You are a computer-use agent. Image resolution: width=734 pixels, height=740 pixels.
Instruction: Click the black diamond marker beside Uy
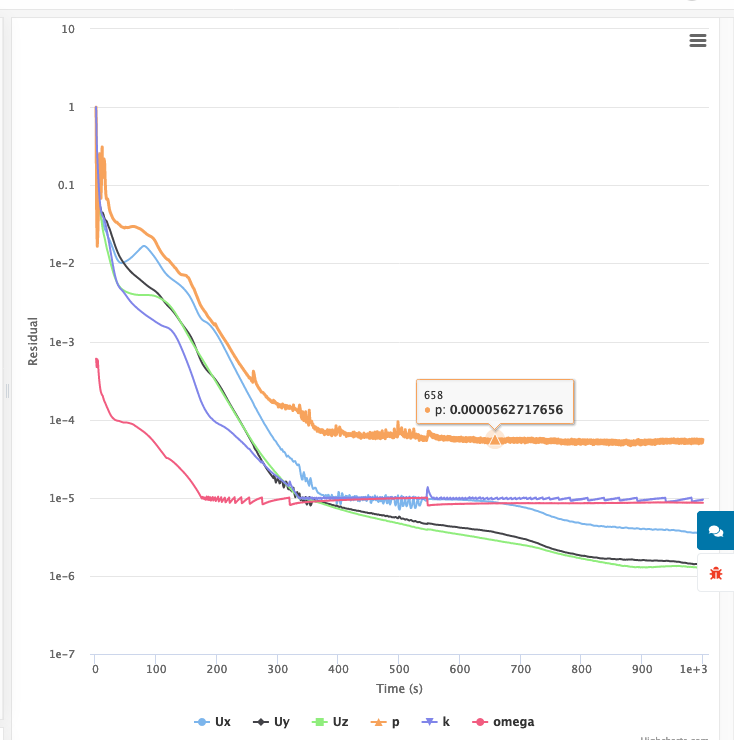click(261, 721)
